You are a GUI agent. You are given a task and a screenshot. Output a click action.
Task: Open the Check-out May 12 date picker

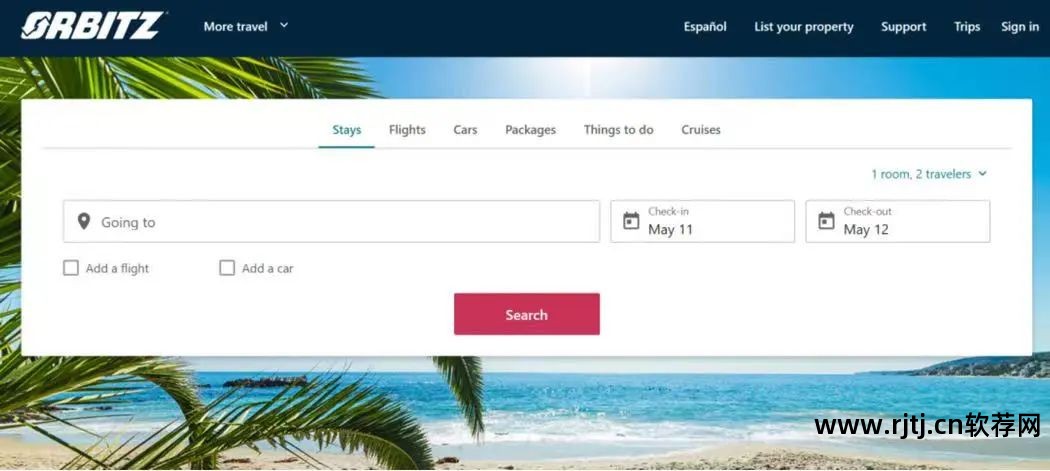[x=897, y=221]
